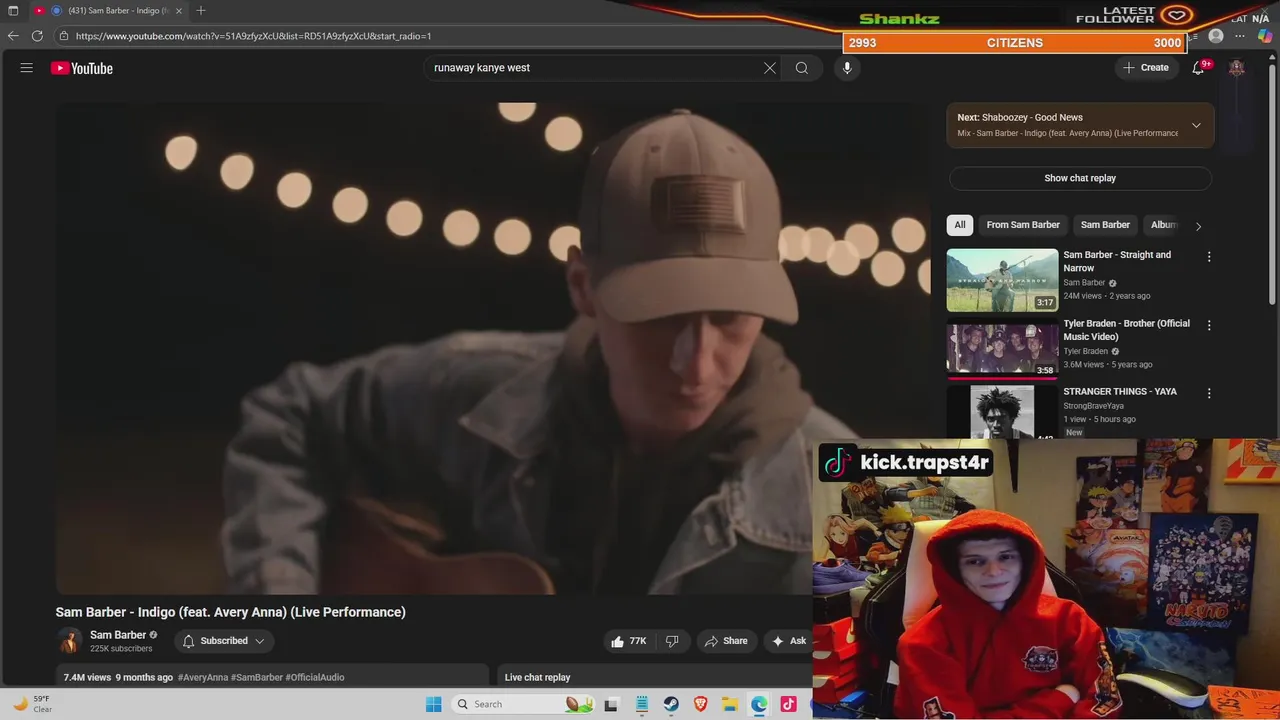This screenshot has height=720, width=1280.
Task: Clear the search box with the X
Action: (770, 68)
